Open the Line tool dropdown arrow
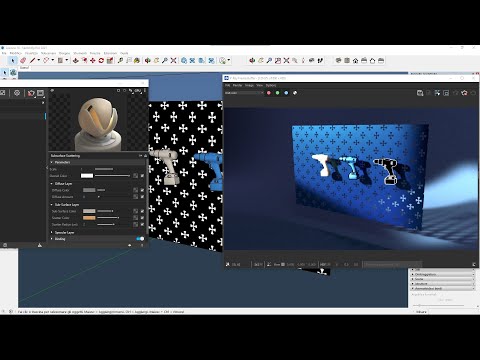480x360 pixels. tap(39, 60)
